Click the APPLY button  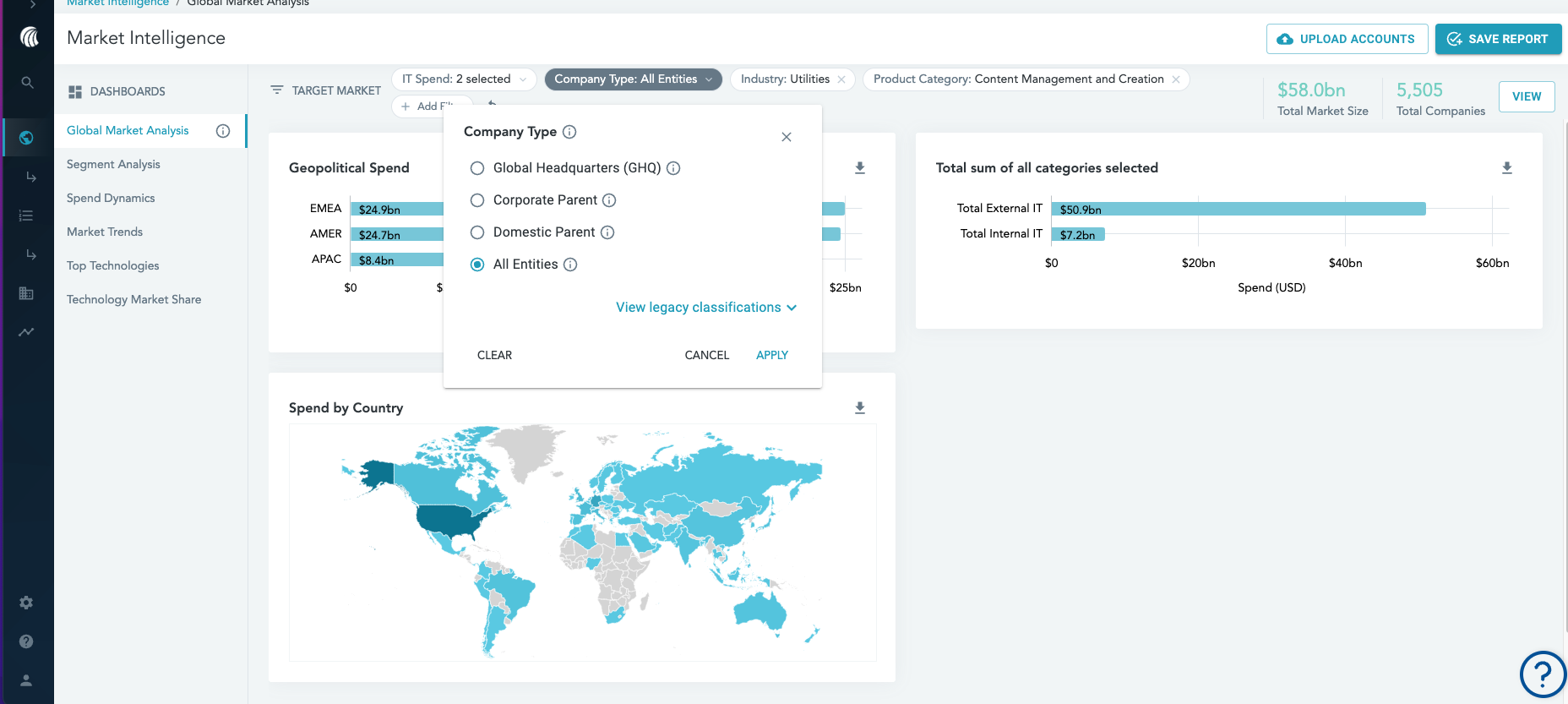(x=771, y=355)
